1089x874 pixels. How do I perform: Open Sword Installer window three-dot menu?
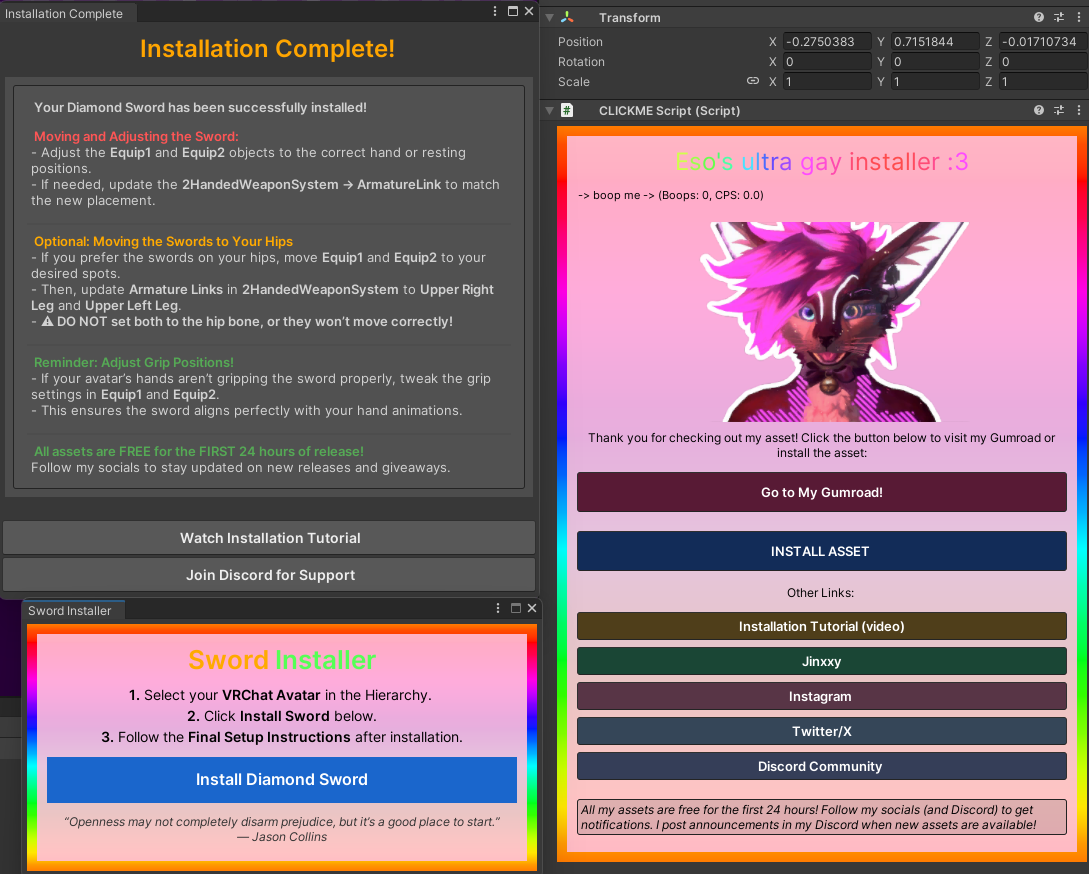click(498, 608)
